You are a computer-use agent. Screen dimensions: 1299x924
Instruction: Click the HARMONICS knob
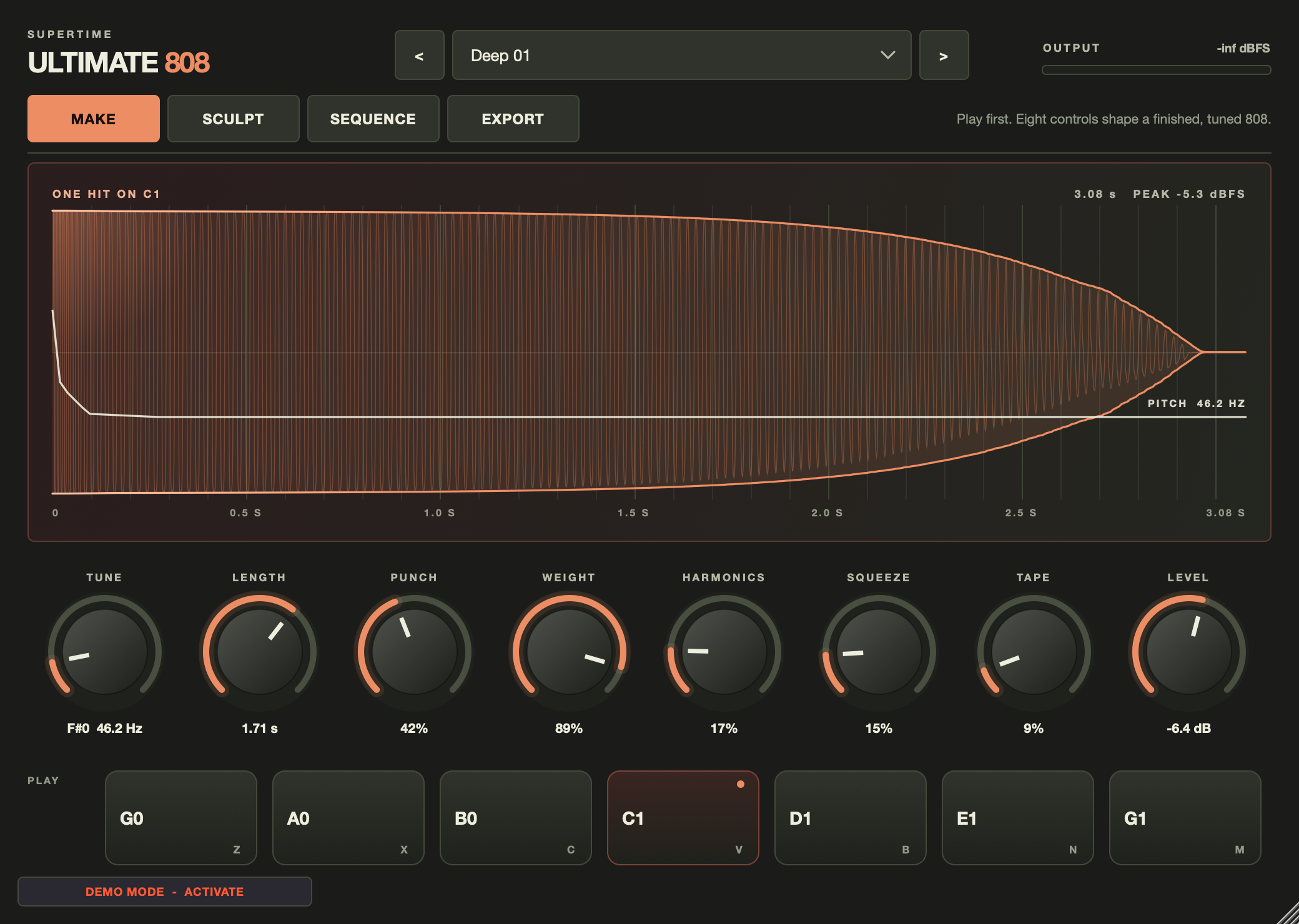724,651
